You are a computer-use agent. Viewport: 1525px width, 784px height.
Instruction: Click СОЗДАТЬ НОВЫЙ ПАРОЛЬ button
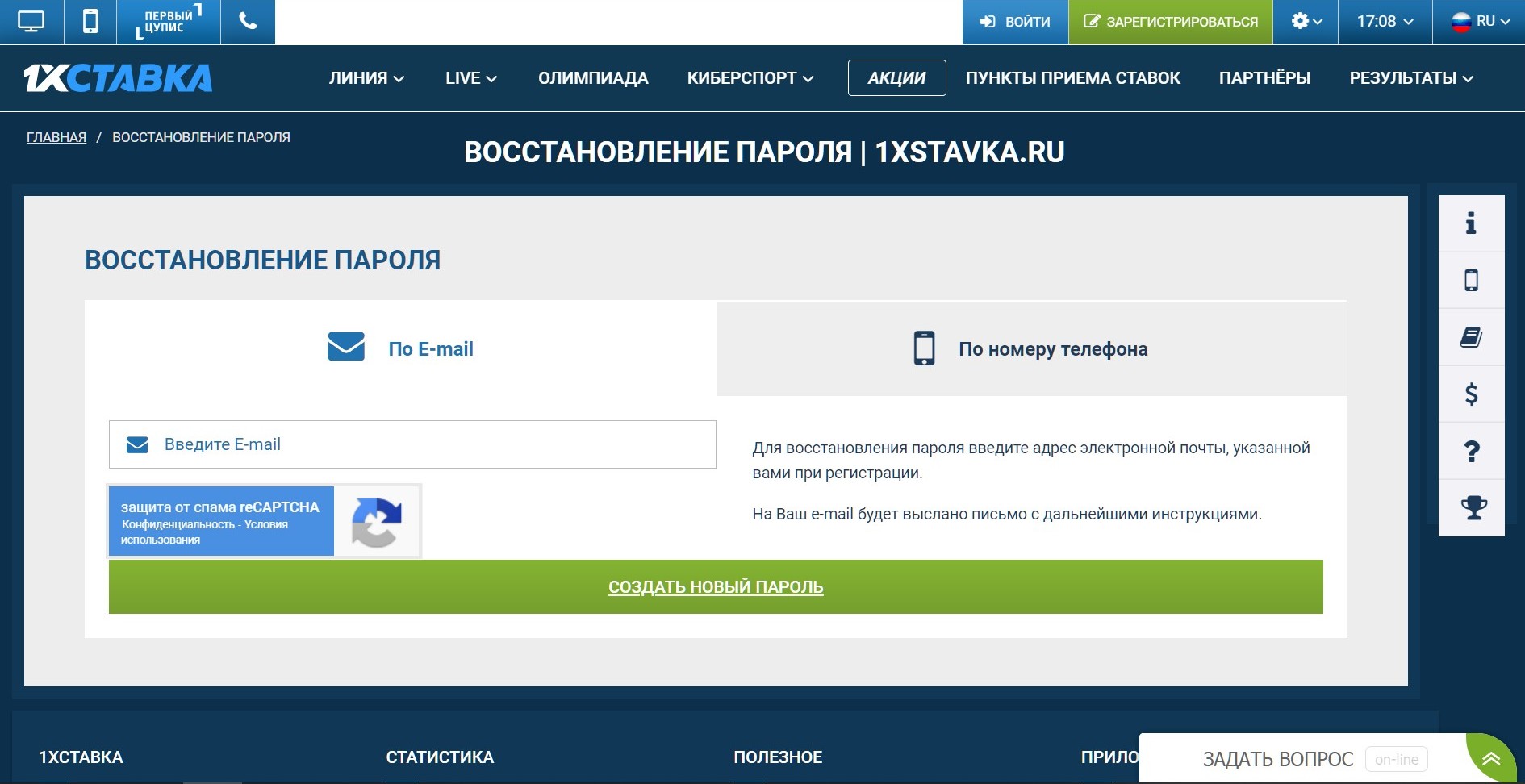tap(716, 587)
